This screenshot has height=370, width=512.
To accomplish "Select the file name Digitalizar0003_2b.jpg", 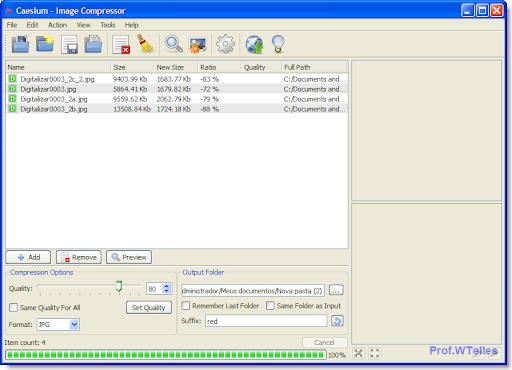I will tap(54, 109).
